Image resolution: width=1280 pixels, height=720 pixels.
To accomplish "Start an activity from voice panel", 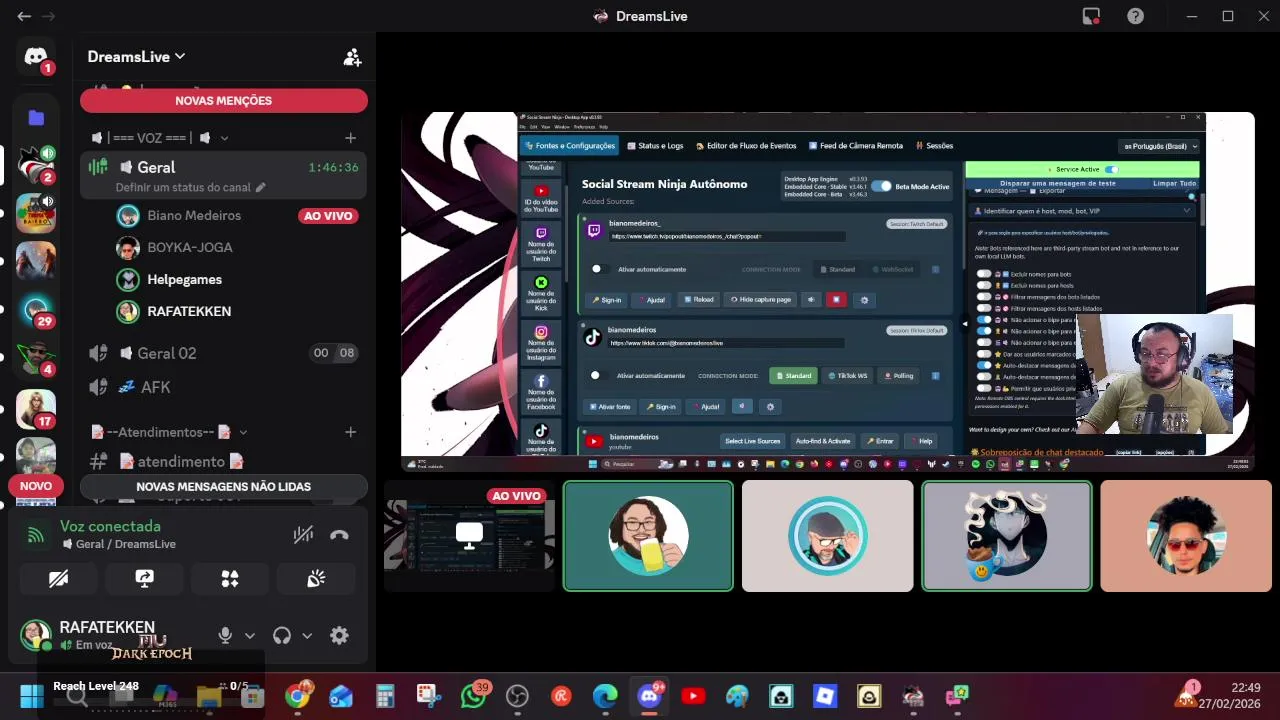I will pyautogui.click(x=230, y=579).
